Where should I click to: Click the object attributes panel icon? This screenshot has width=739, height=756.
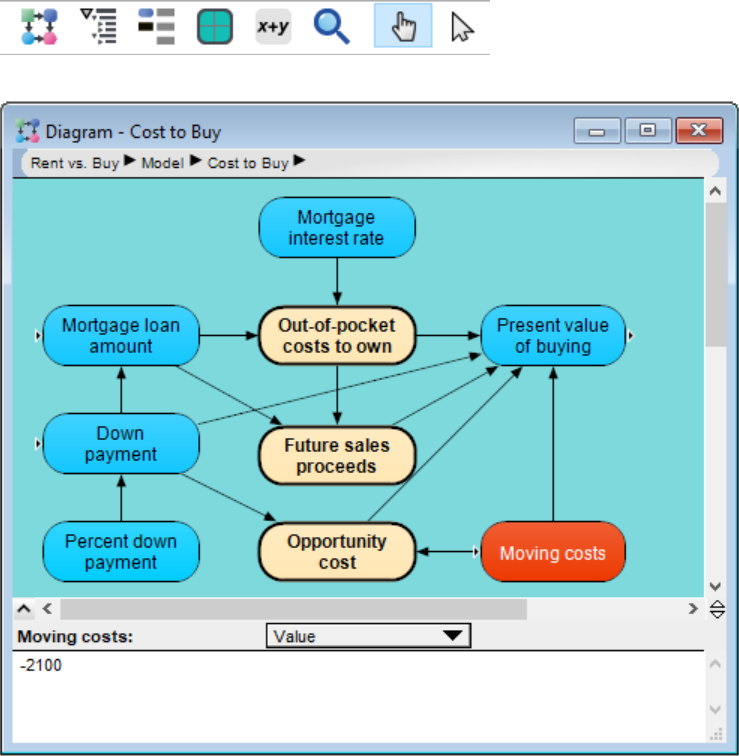click(x=157, y=27)
